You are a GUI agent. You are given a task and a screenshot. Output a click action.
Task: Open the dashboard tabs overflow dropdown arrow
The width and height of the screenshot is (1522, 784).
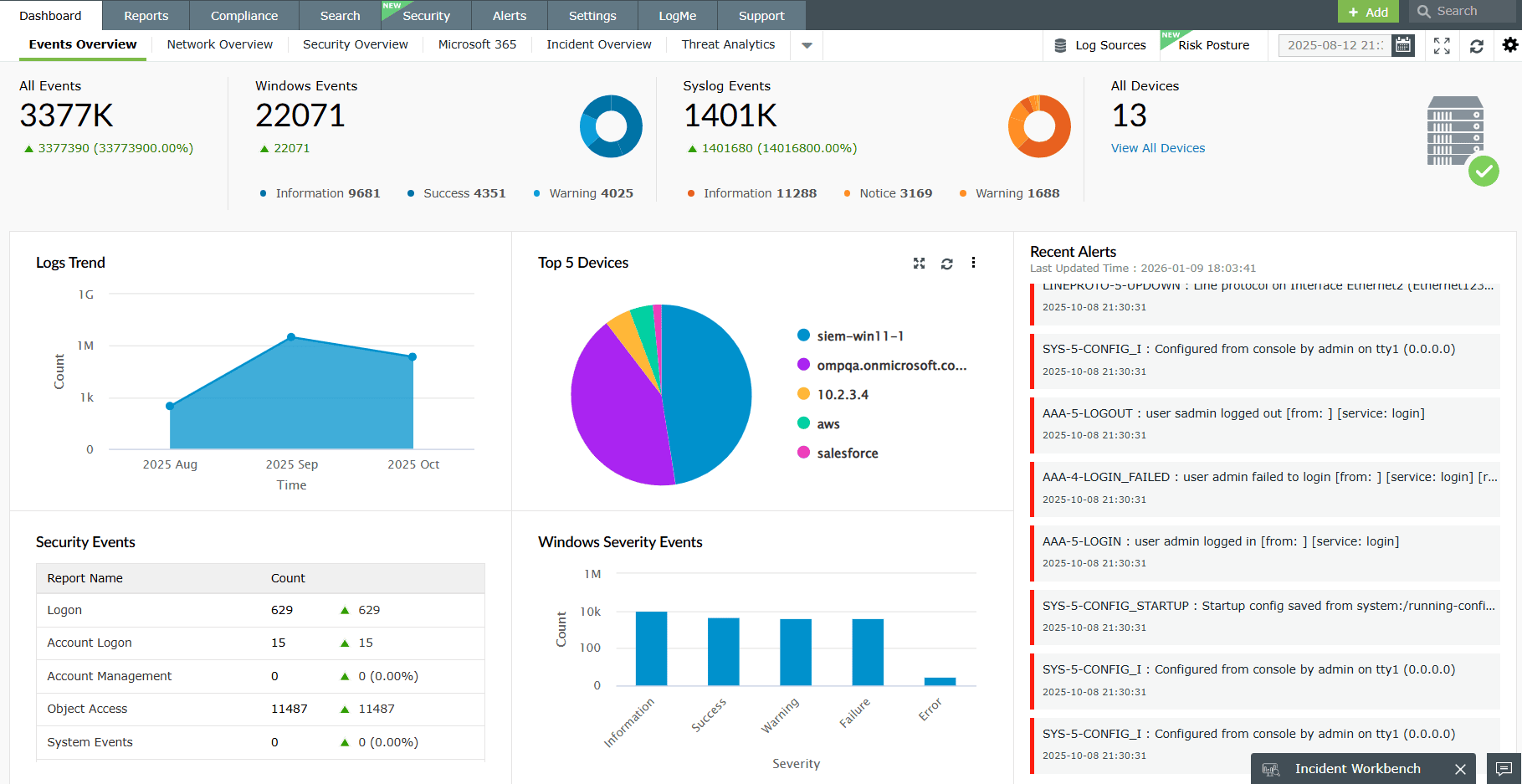pos(806,45)
